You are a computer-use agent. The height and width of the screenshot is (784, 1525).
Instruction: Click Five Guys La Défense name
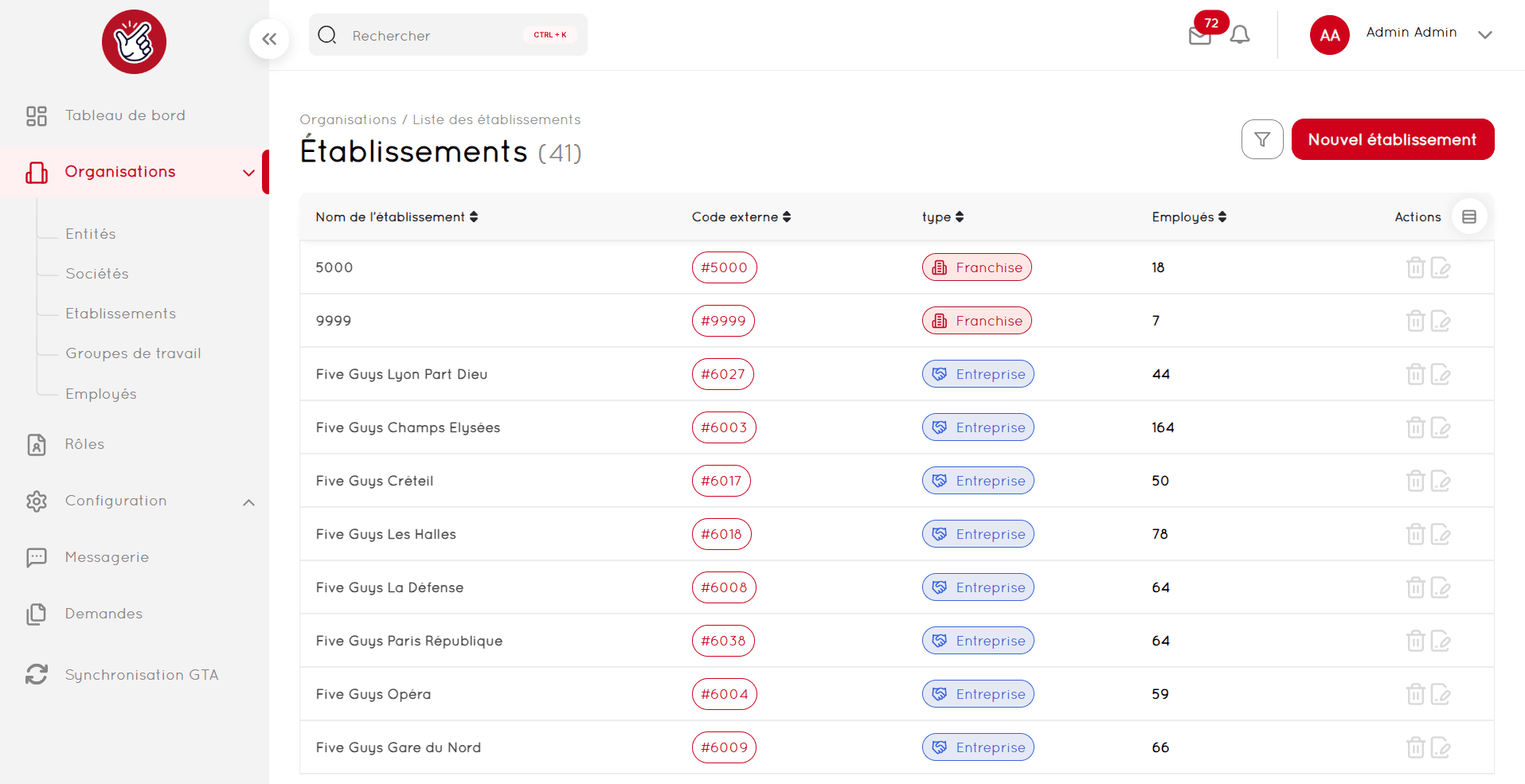389,587
